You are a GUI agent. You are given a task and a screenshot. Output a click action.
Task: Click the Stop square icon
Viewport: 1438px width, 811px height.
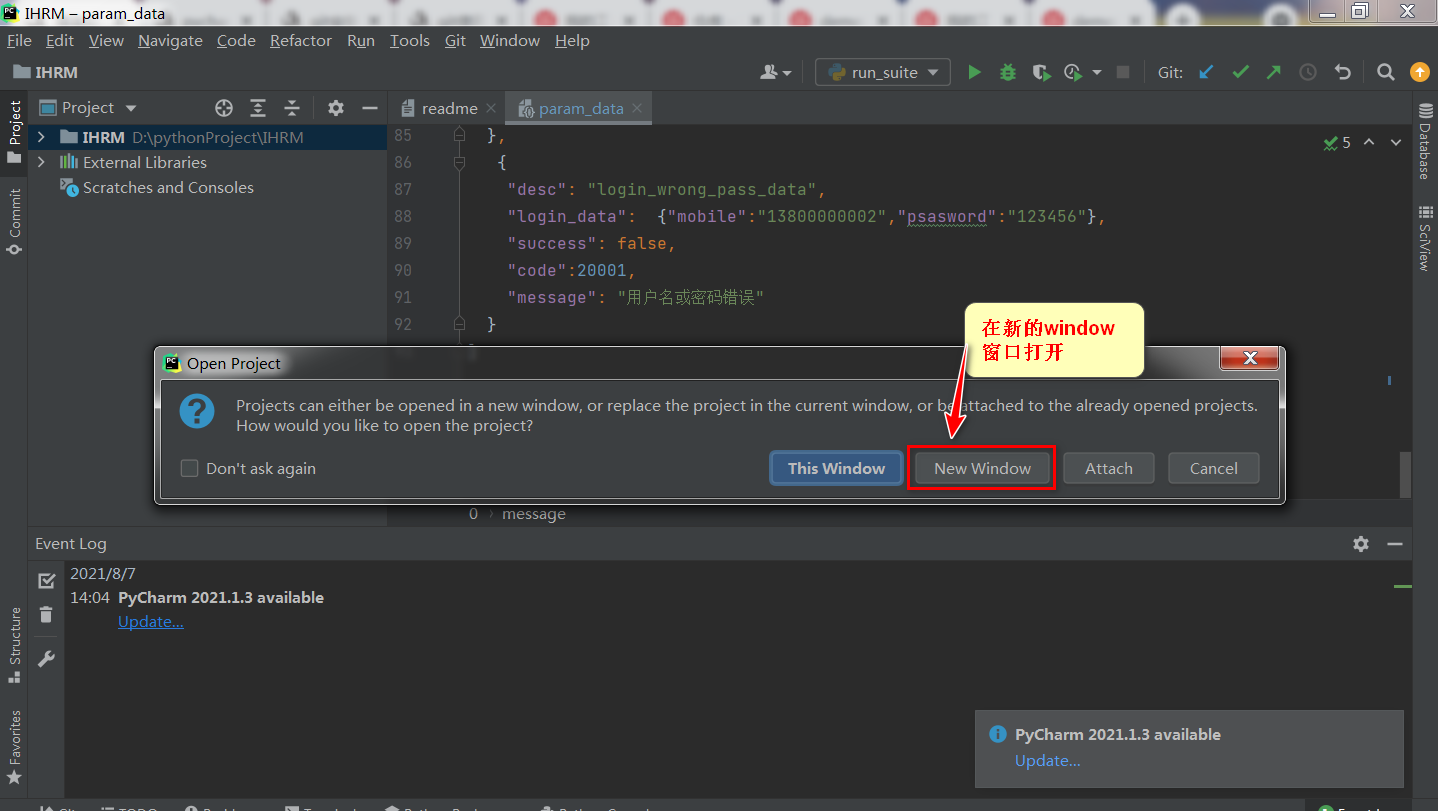pyautogui.click(x=1123, y=72)
